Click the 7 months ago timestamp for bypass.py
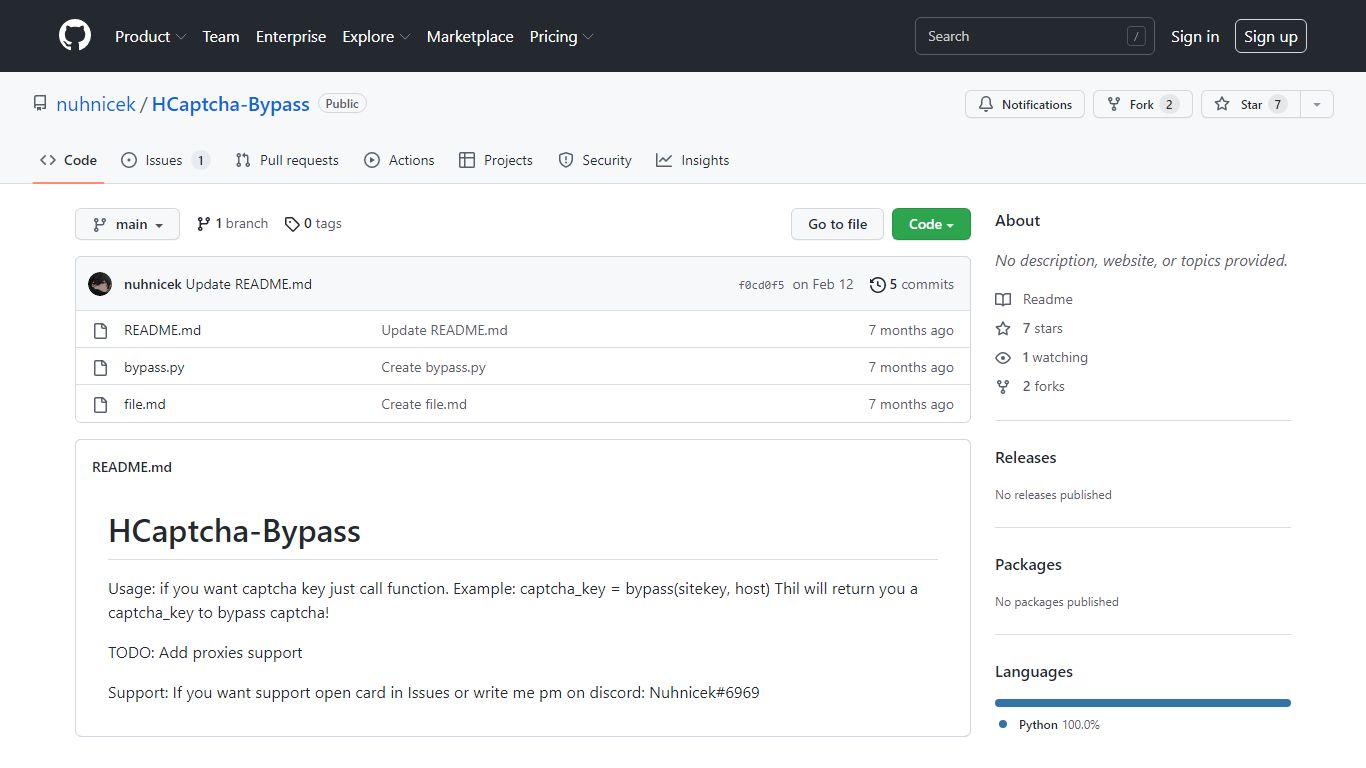This screenshot has width=1366, height=768. click(911, 367)
